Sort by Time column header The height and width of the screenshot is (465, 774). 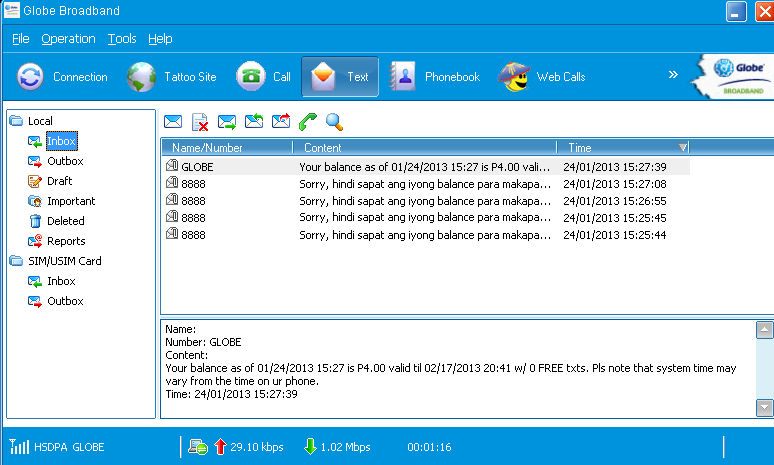623,148
